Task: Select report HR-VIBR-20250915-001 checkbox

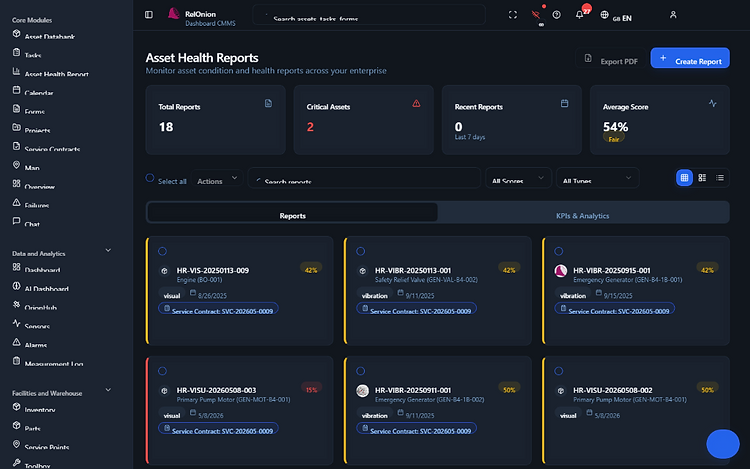Action: (559, 251)
